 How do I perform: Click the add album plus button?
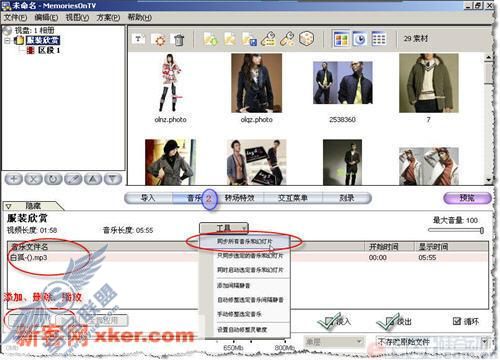click(14, 179)
